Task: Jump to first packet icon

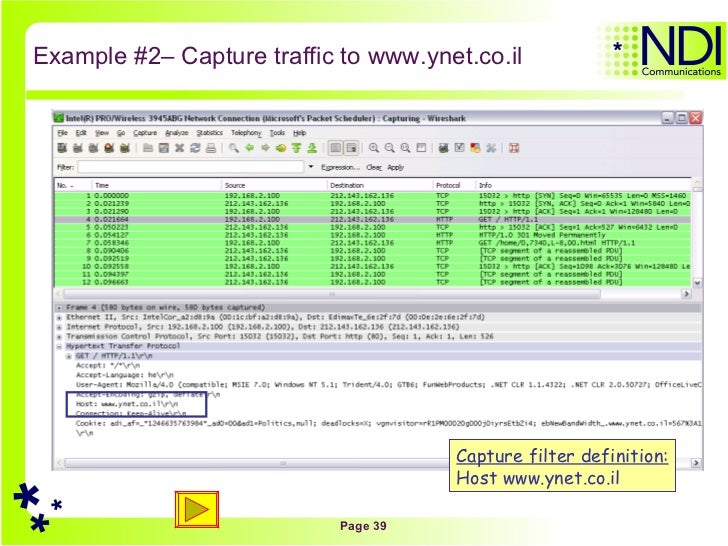Action: click(297, 148)
